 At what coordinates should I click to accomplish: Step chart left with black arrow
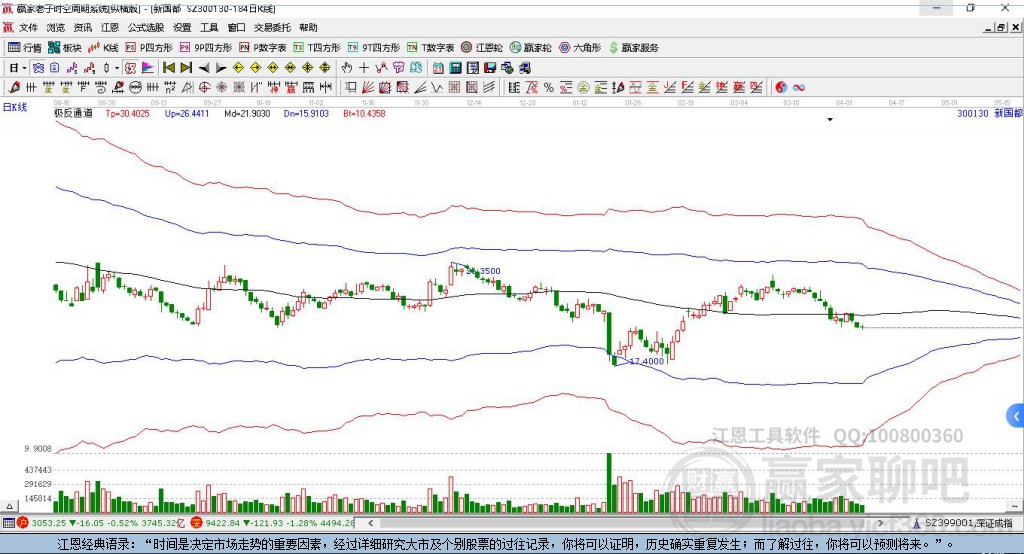click(x=204, y=68)
